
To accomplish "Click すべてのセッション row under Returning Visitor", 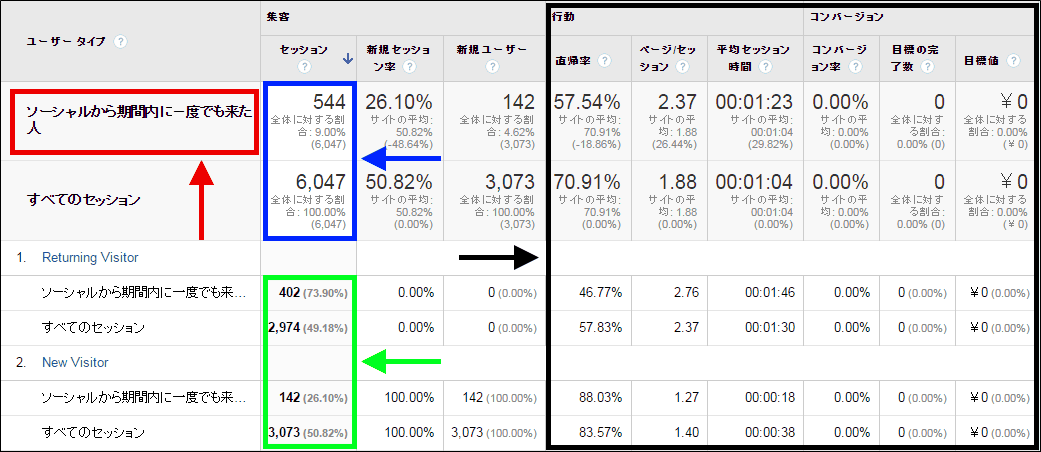I will tap(92, 327).
